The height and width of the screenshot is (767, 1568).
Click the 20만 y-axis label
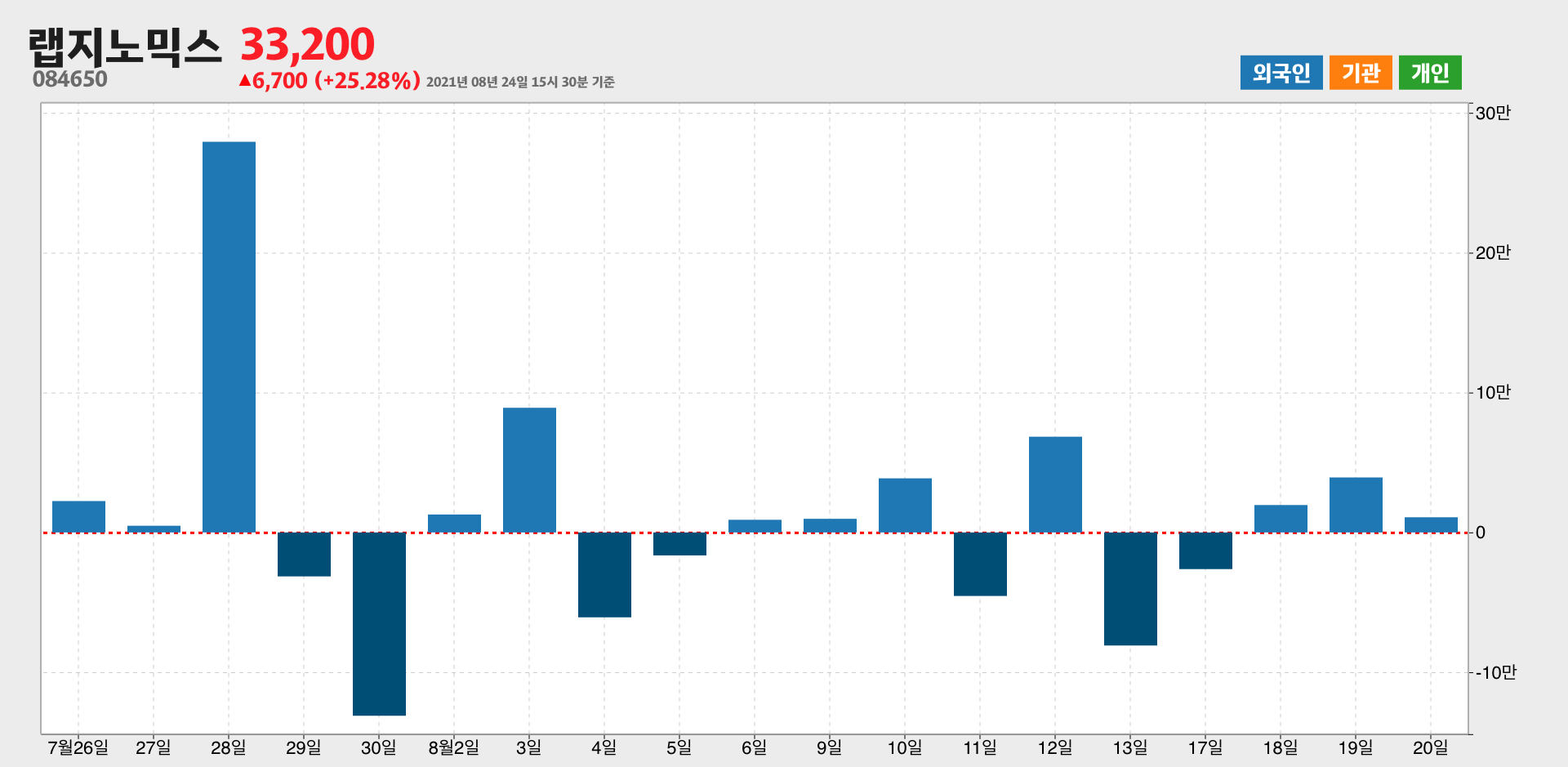click(1493, 253)
